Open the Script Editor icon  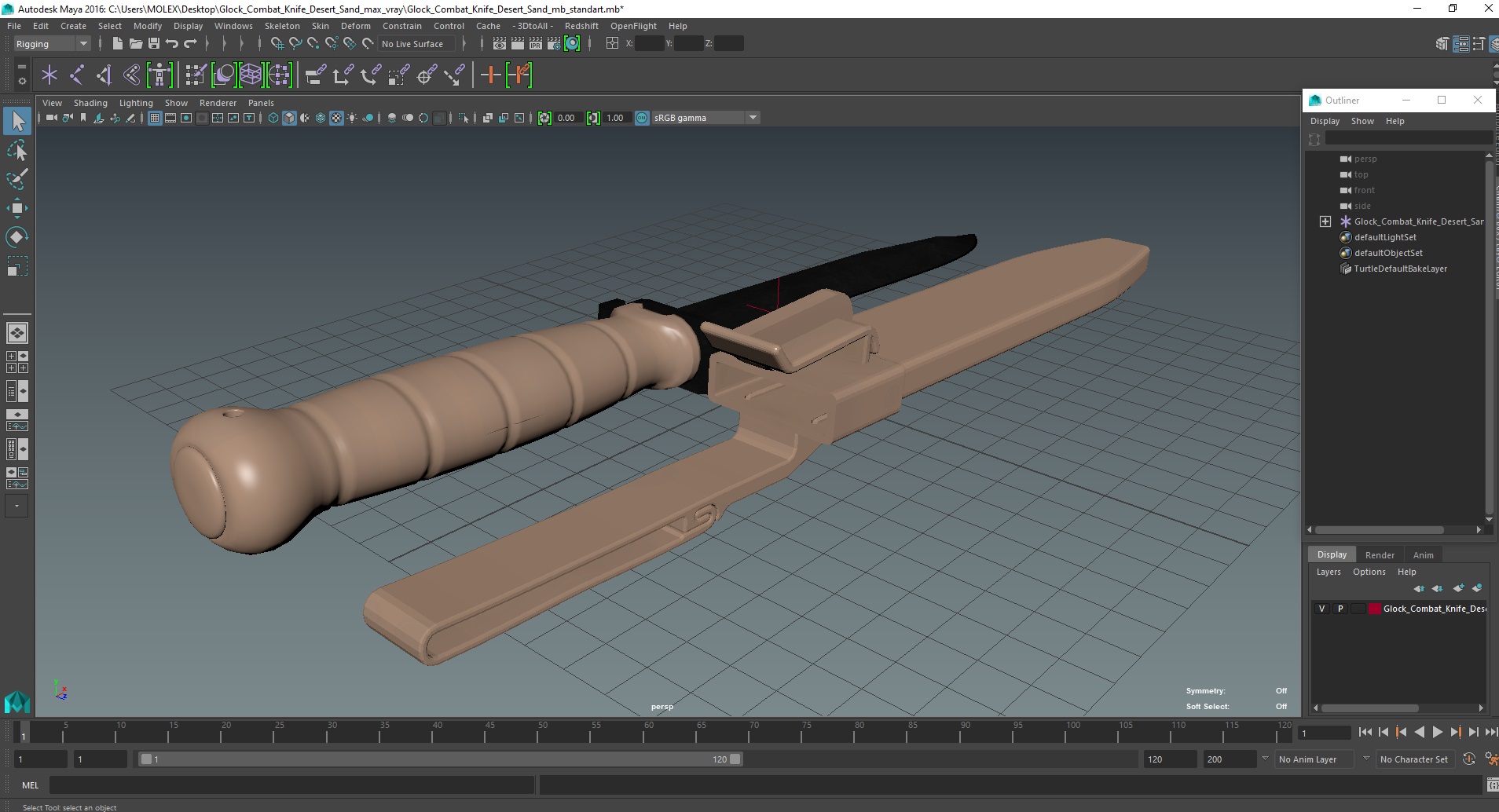[1492, 785]
